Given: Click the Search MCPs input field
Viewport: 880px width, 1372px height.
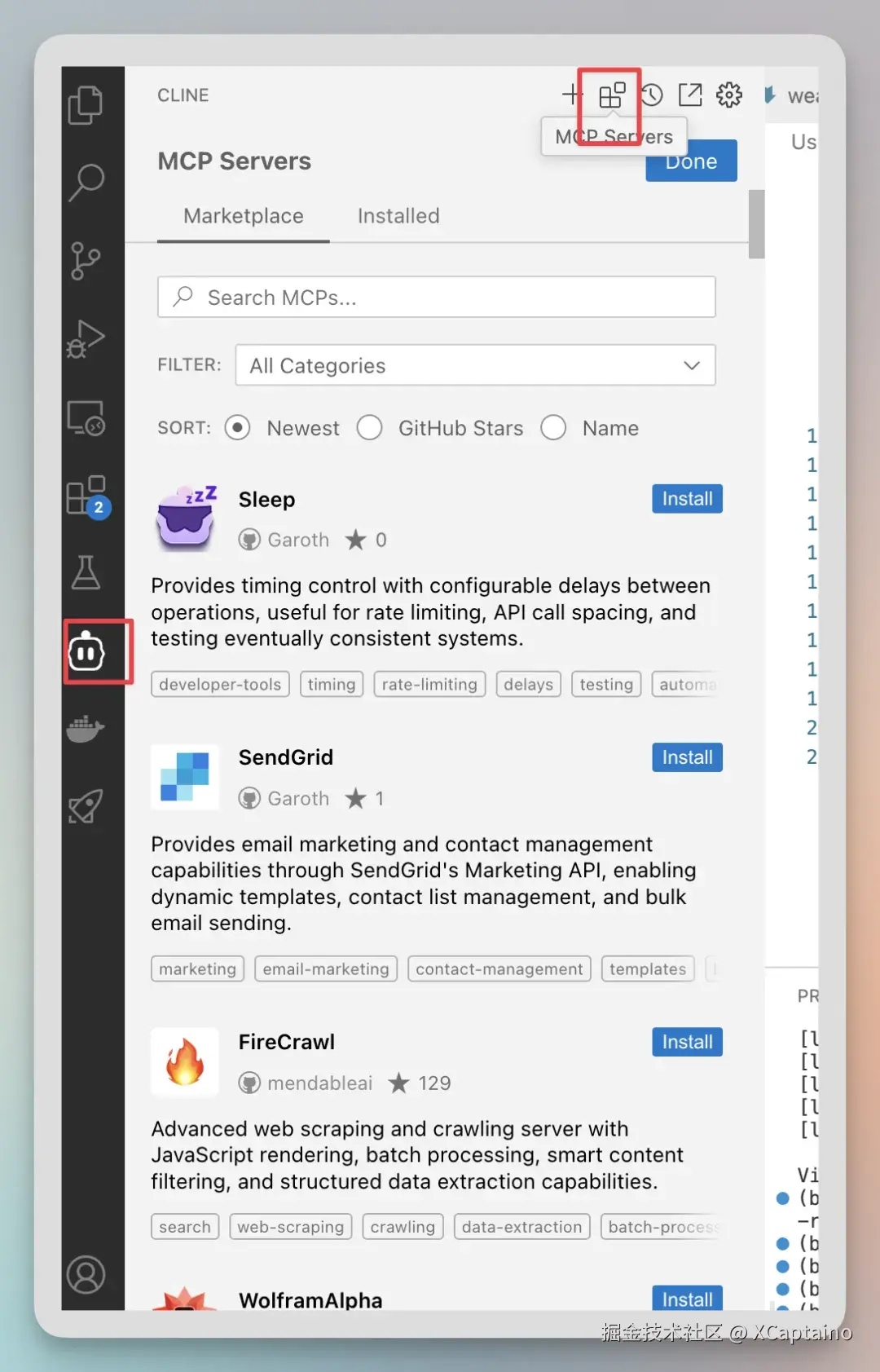Looking at the screenshot, I should tap(437, 298).
